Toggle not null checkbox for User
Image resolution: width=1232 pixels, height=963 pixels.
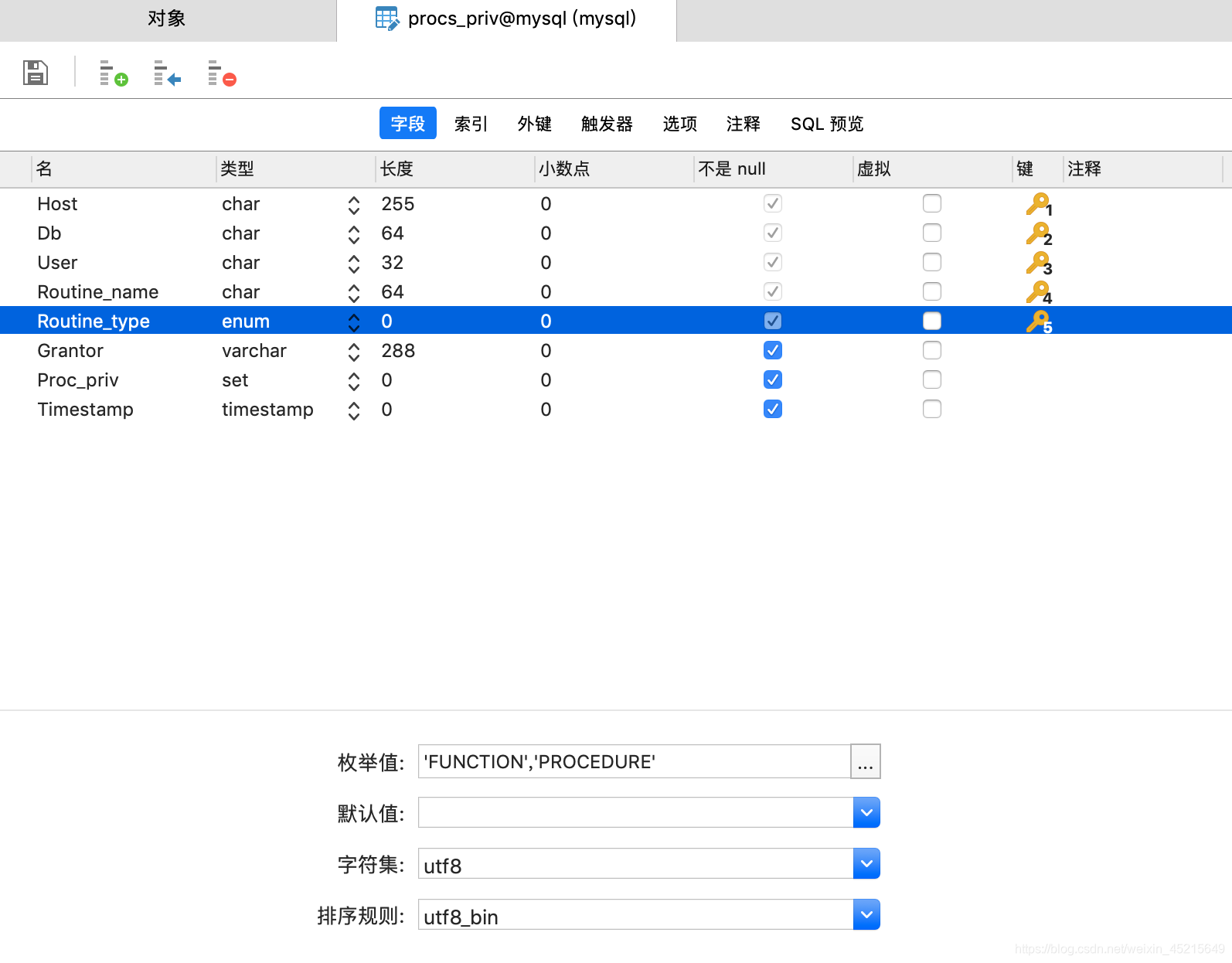click(x=773, y=262)
